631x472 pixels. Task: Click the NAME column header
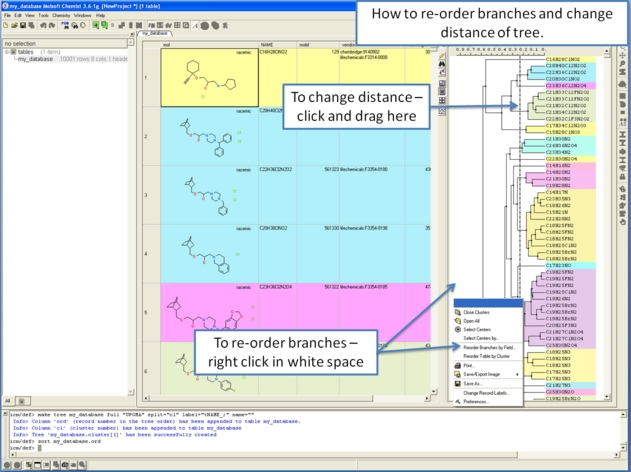tap(267, 45)
